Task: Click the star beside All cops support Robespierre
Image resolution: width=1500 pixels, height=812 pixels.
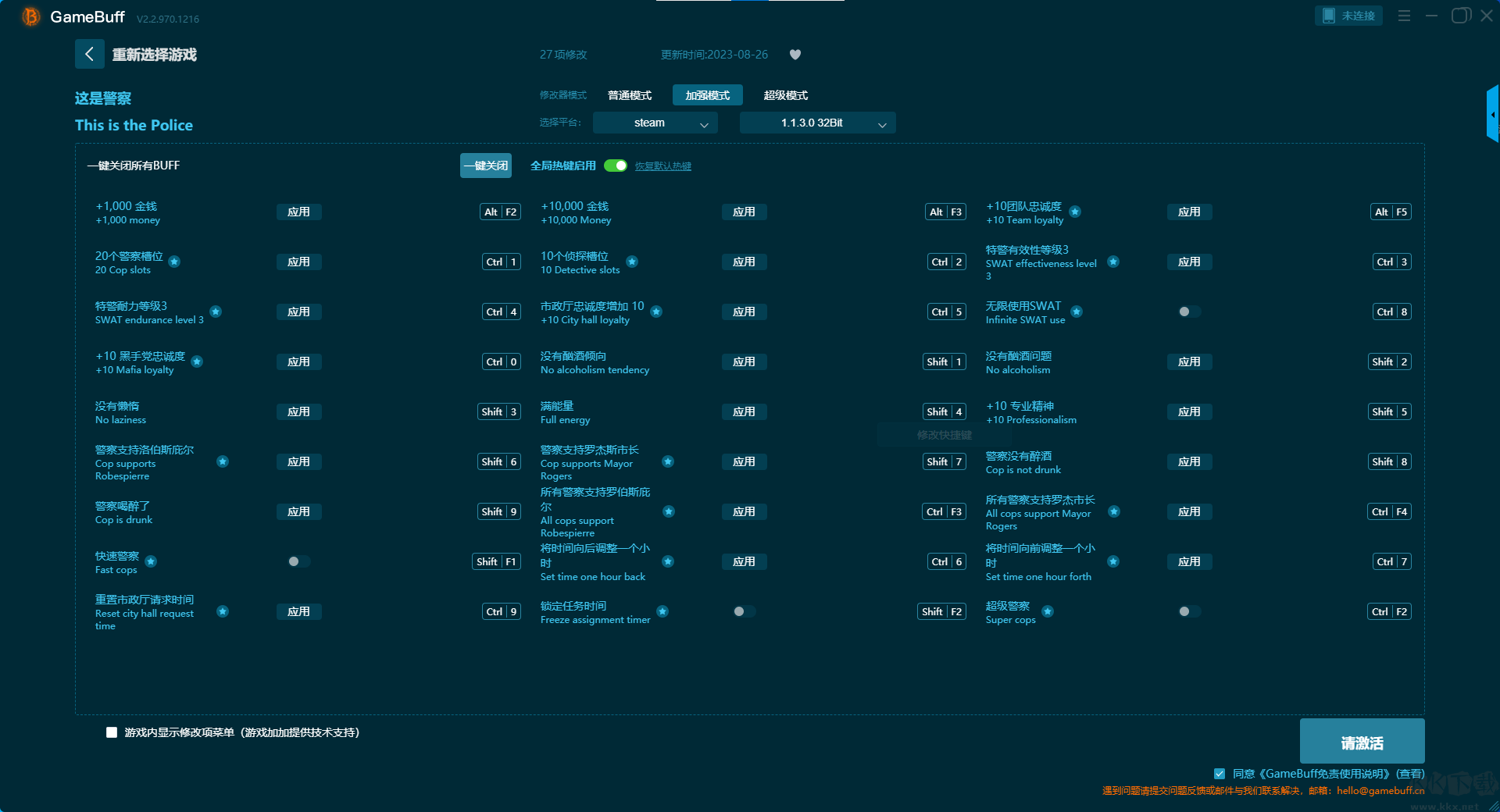Action: click(x=669, y=511)
